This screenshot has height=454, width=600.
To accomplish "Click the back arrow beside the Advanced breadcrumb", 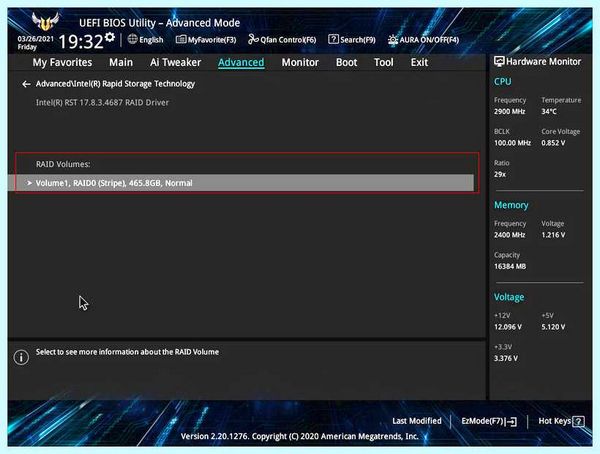I will (x=26, y=84).
